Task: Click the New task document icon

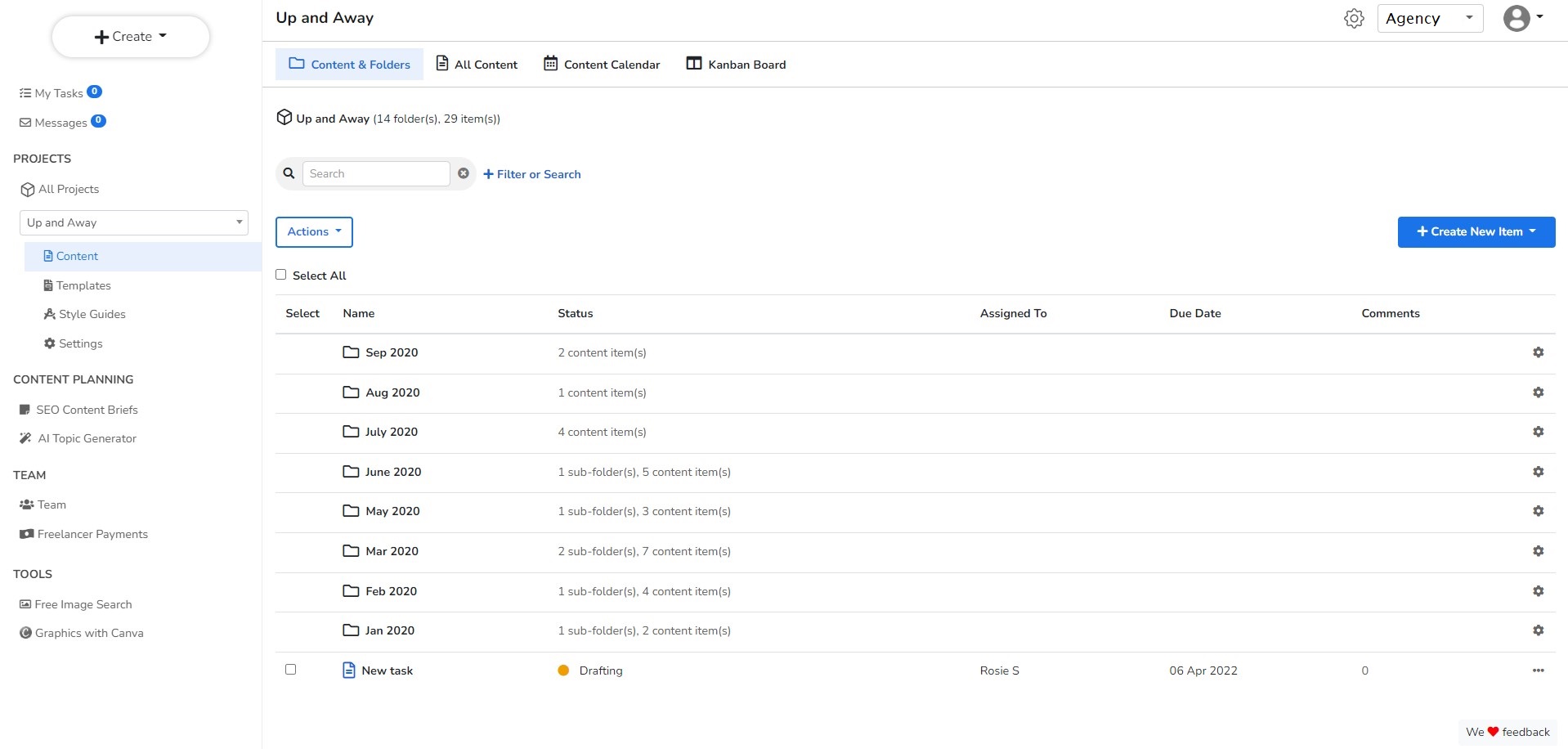Action: coord(349,671)
